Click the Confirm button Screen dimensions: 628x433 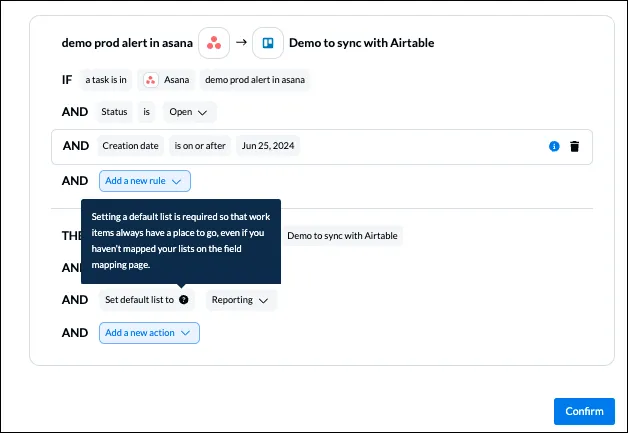pyautogui.click(x=584, y=411)
